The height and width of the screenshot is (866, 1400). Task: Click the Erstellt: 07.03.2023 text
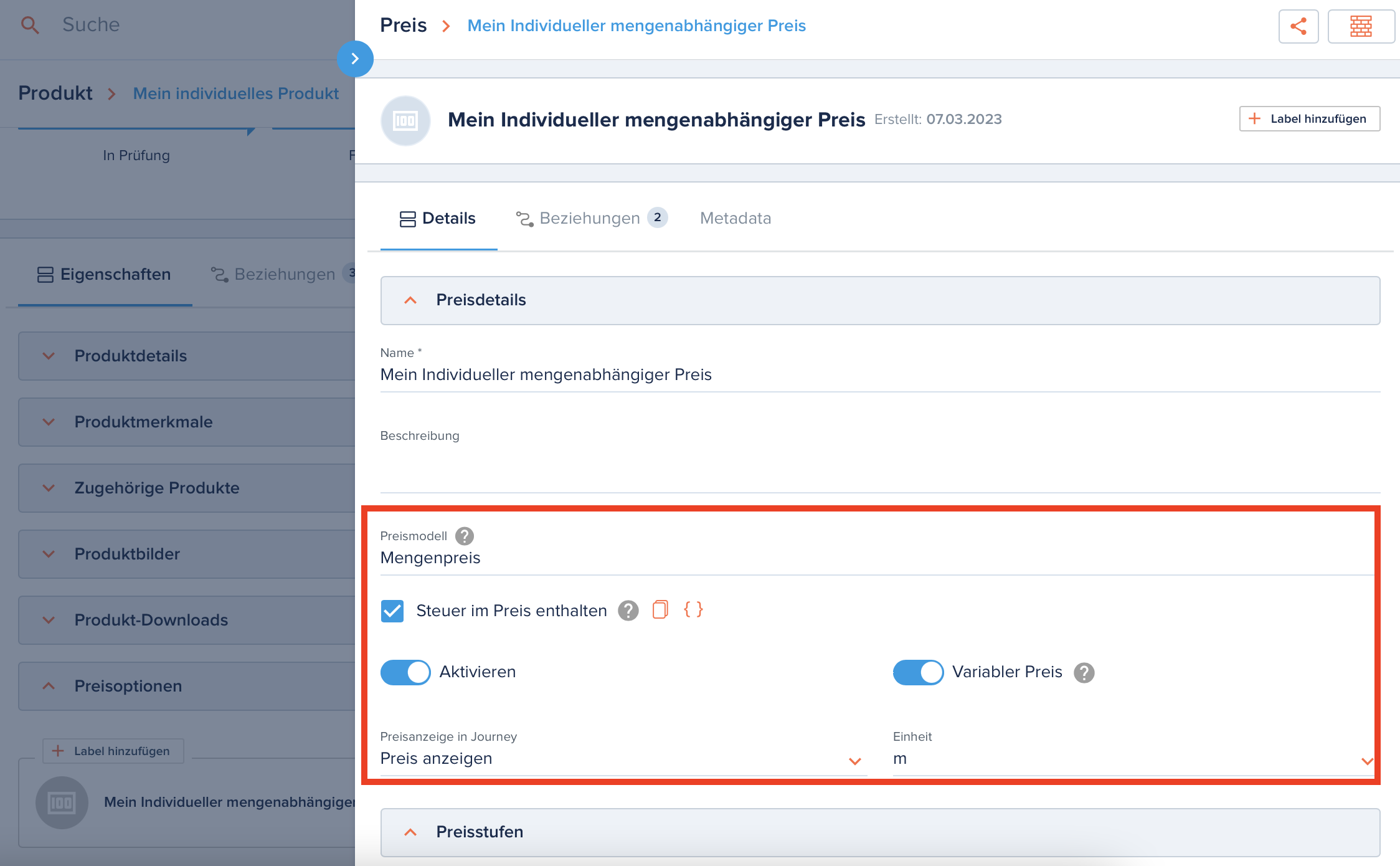[938, 119]
